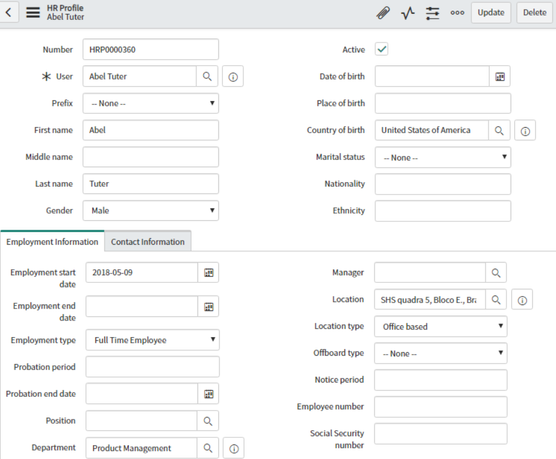Viewport: 556px width, 459px height.
Task: Open the Employment type dropdown
Action: (x=152, y=340)
